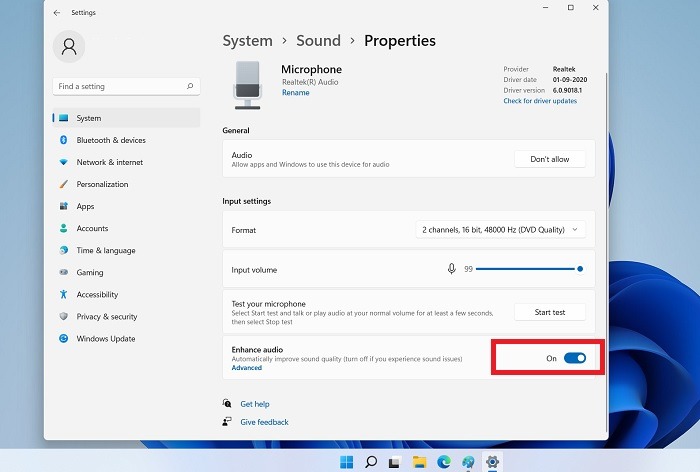Image resolution: width=700 pixels, height=472 pixels.
Task: Click the Personalization brush icon
Action: point(63,184)
